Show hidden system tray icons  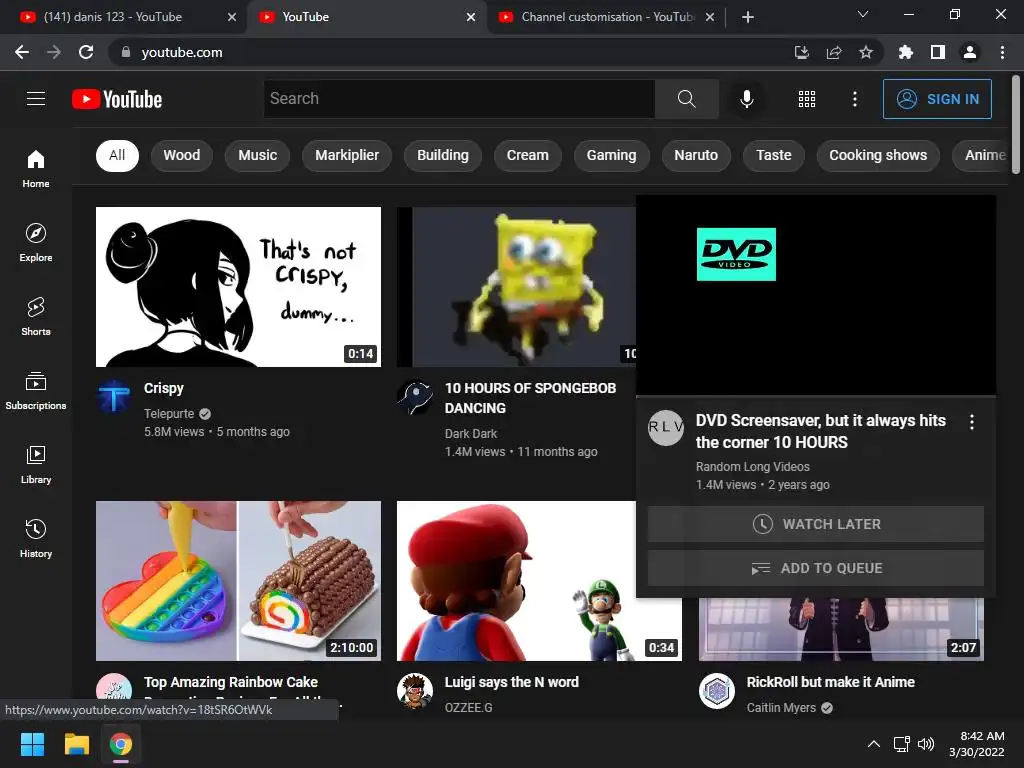point(873,744)
